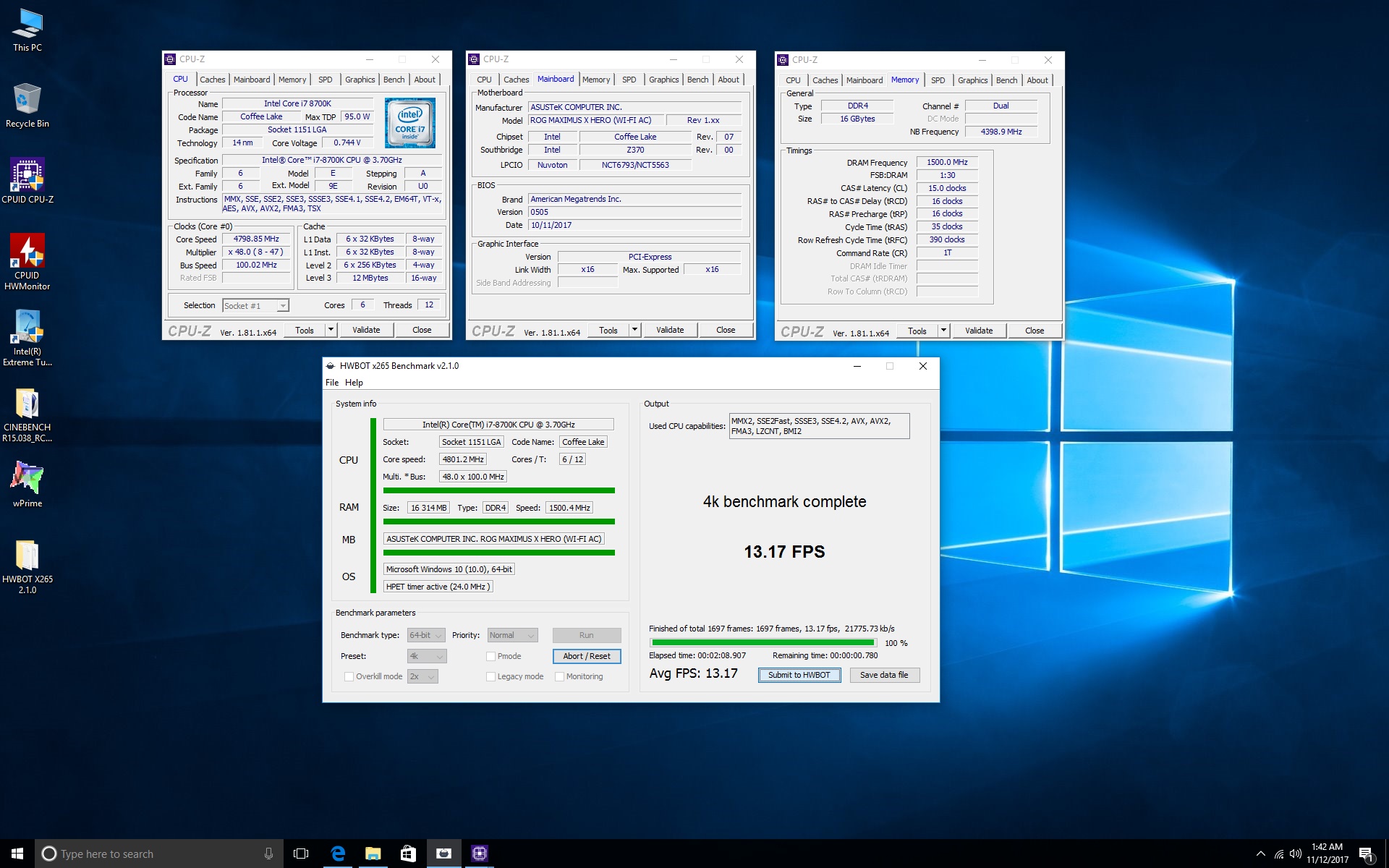Show hidden system tray icons
This screenshot has height=868, width=1389.
pos(1260,854)
